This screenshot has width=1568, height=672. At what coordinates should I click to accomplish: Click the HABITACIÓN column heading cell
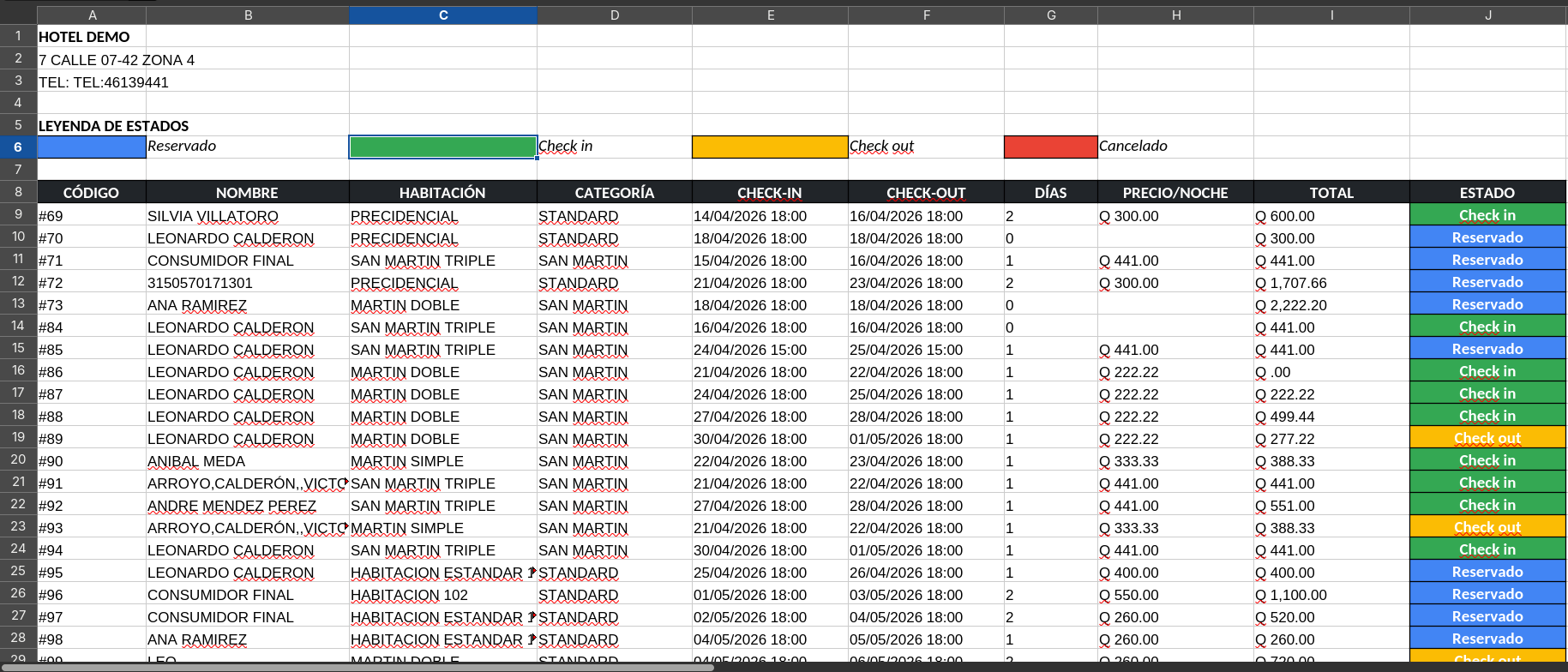coord(443,193)
